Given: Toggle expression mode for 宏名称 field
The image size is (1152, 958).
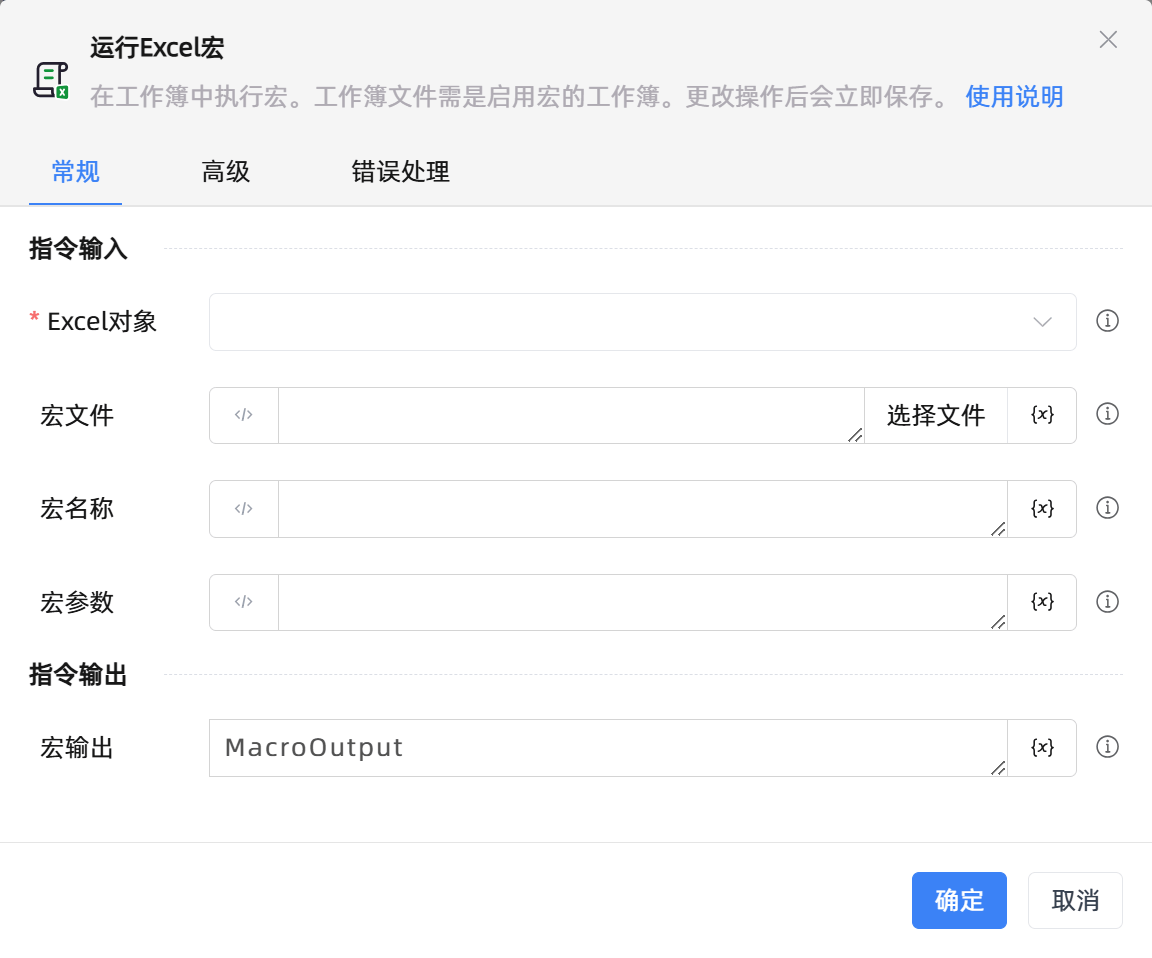Looking at the screenshot, I should pyautogui.click(x=244, y=508).
